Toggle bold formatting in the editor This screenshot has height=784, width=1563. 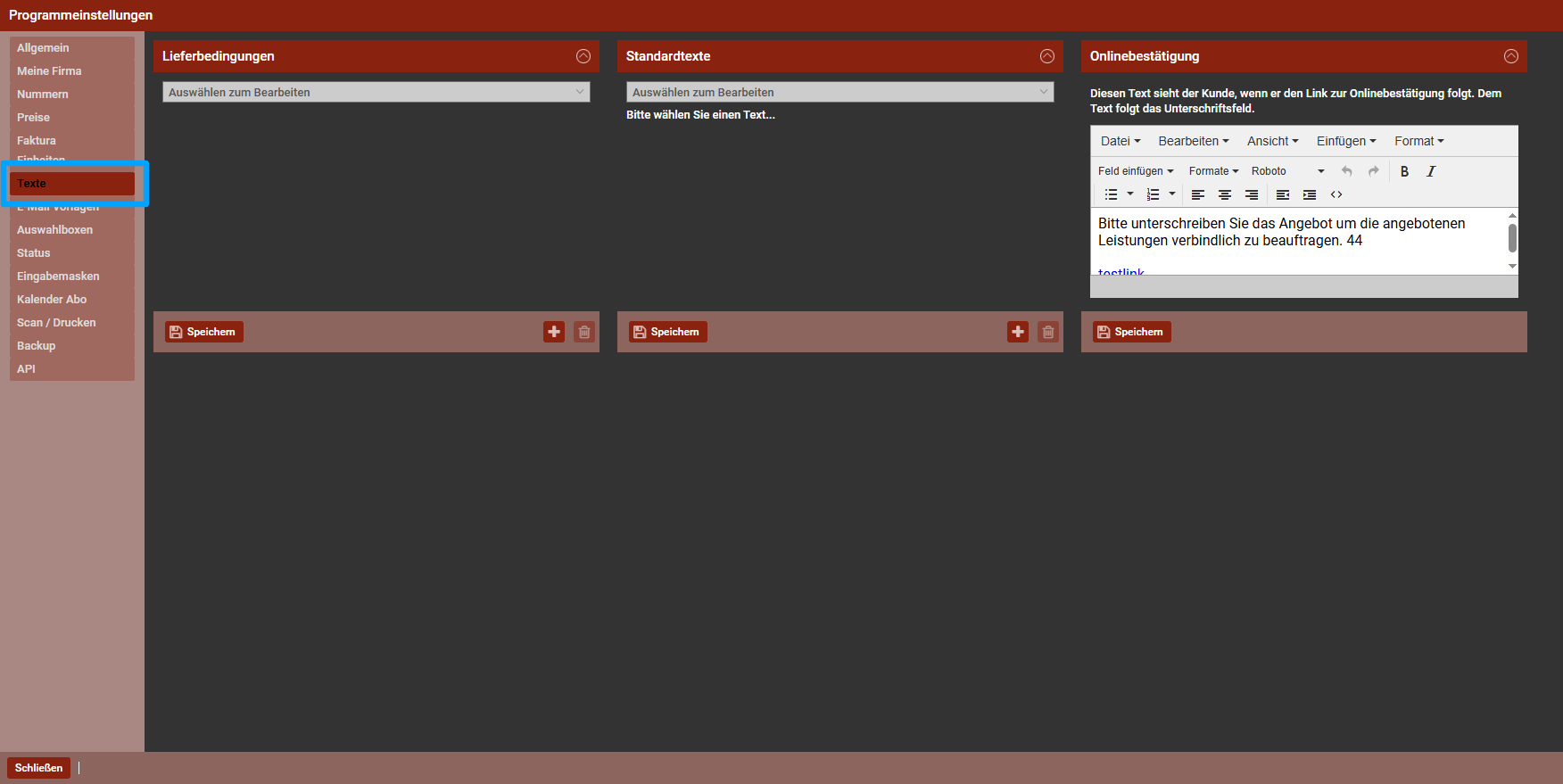pos(1404,171)
